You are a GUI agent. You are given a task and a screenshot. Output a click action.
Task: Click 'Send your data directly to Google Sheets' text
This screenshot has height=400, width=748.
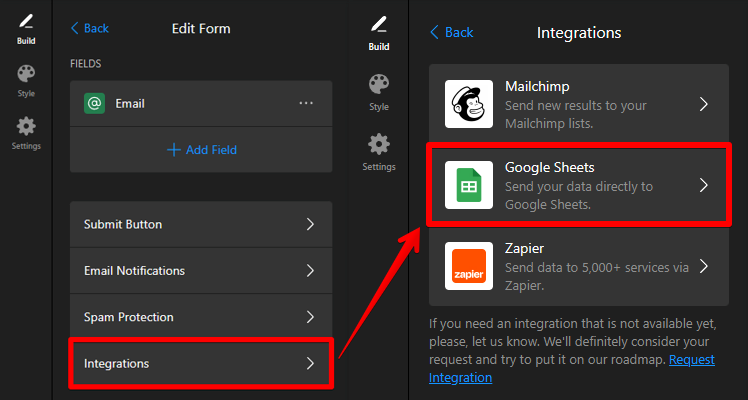point(579,195)
